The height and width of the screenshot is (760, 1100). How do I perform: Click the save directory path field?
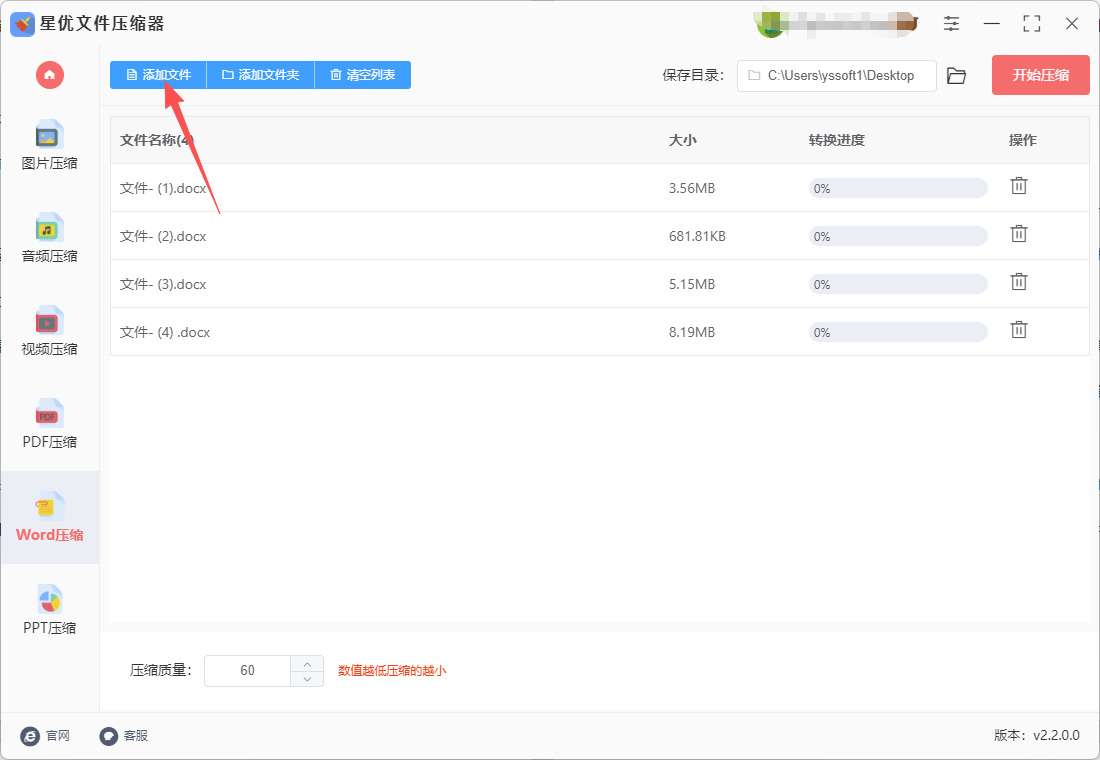(x=836, y=75)
